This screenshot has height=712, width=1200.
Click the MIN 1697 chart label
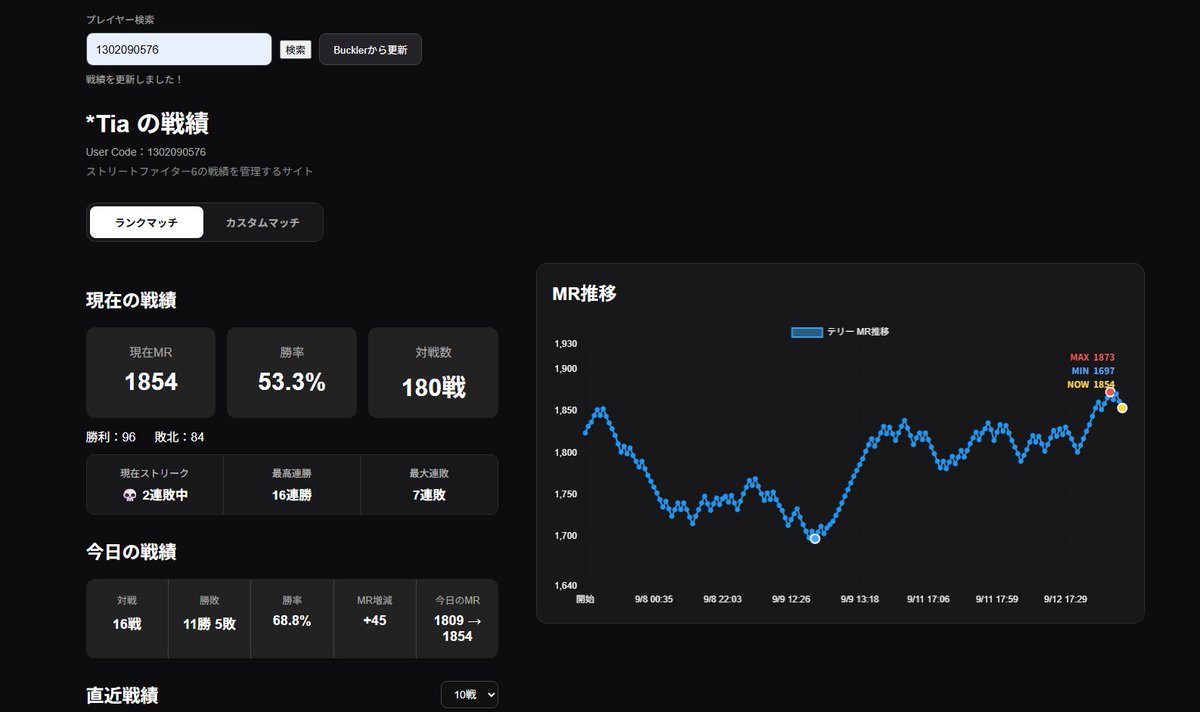coord(1093,371)
